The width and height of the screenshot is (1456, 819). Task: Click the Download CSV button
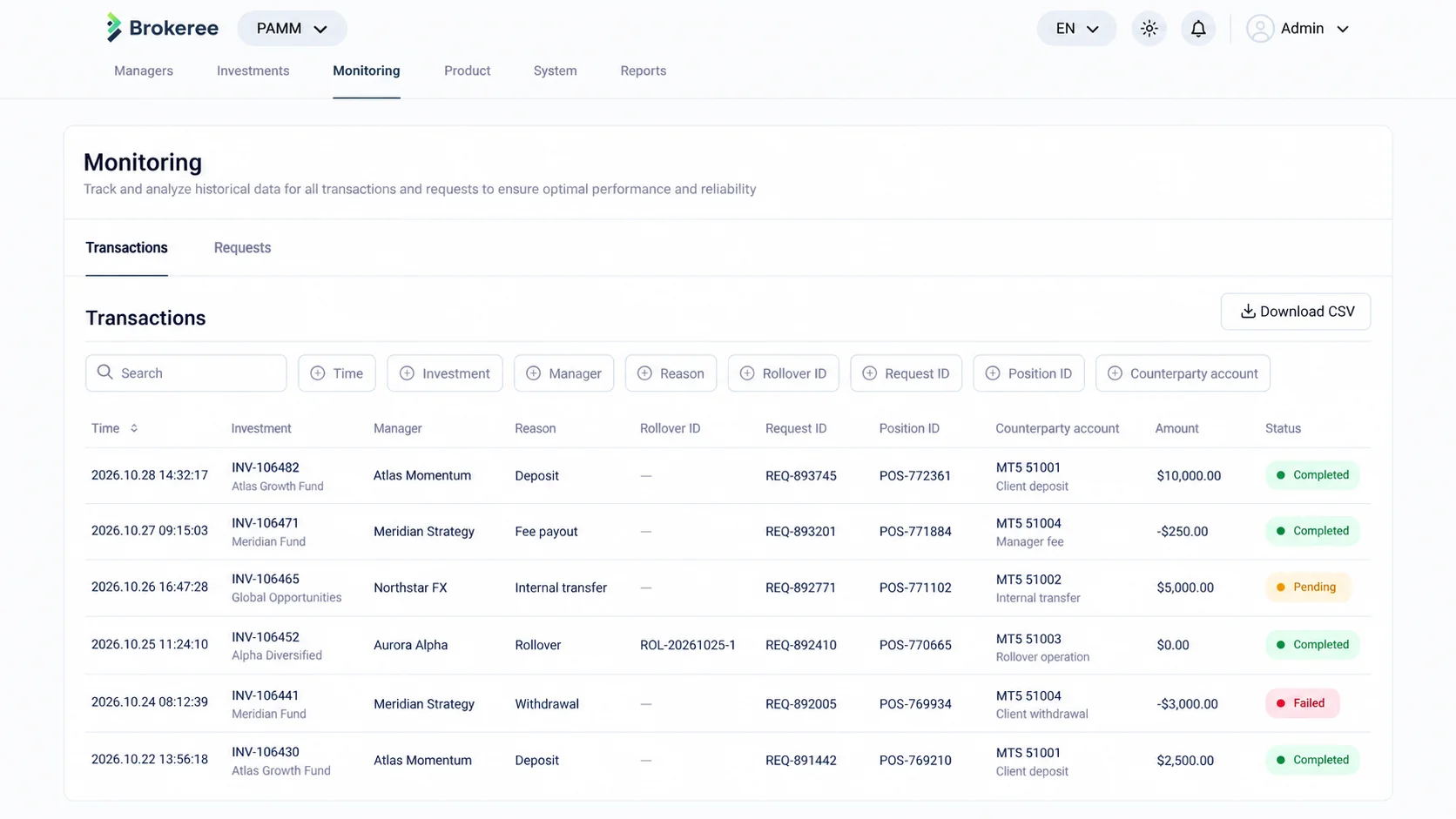click(1296, 312)
